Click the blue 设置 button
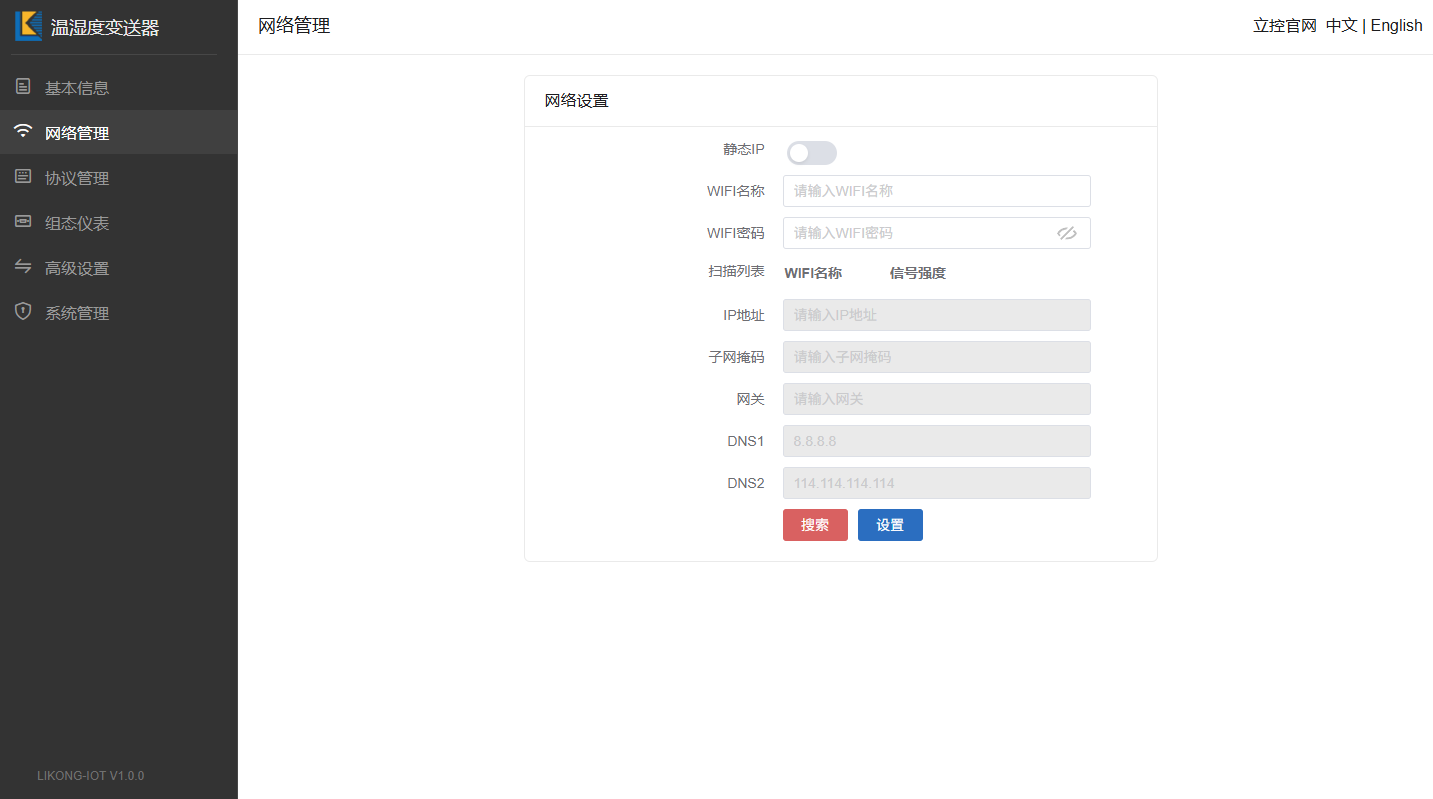Image resolution: width=1433 pixels, height=799 pixels. 890,525
